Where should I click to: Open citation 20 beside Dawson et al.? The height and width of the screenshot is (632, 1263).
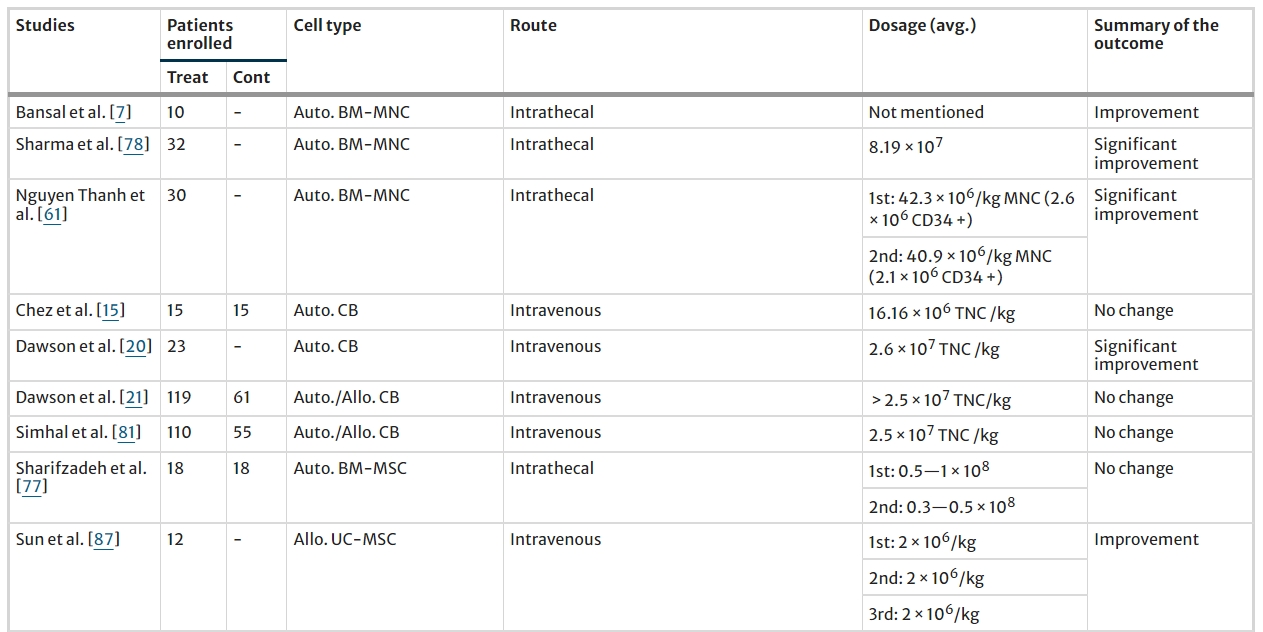pyautogui.click(x=133, y=347)
